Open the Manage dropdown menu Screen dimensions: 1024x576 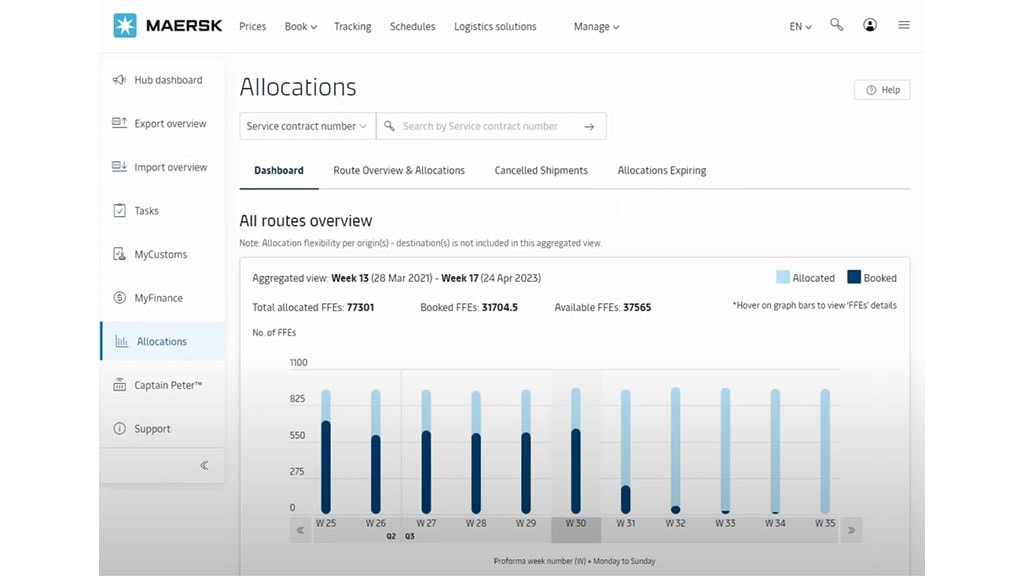pos(596,26)
